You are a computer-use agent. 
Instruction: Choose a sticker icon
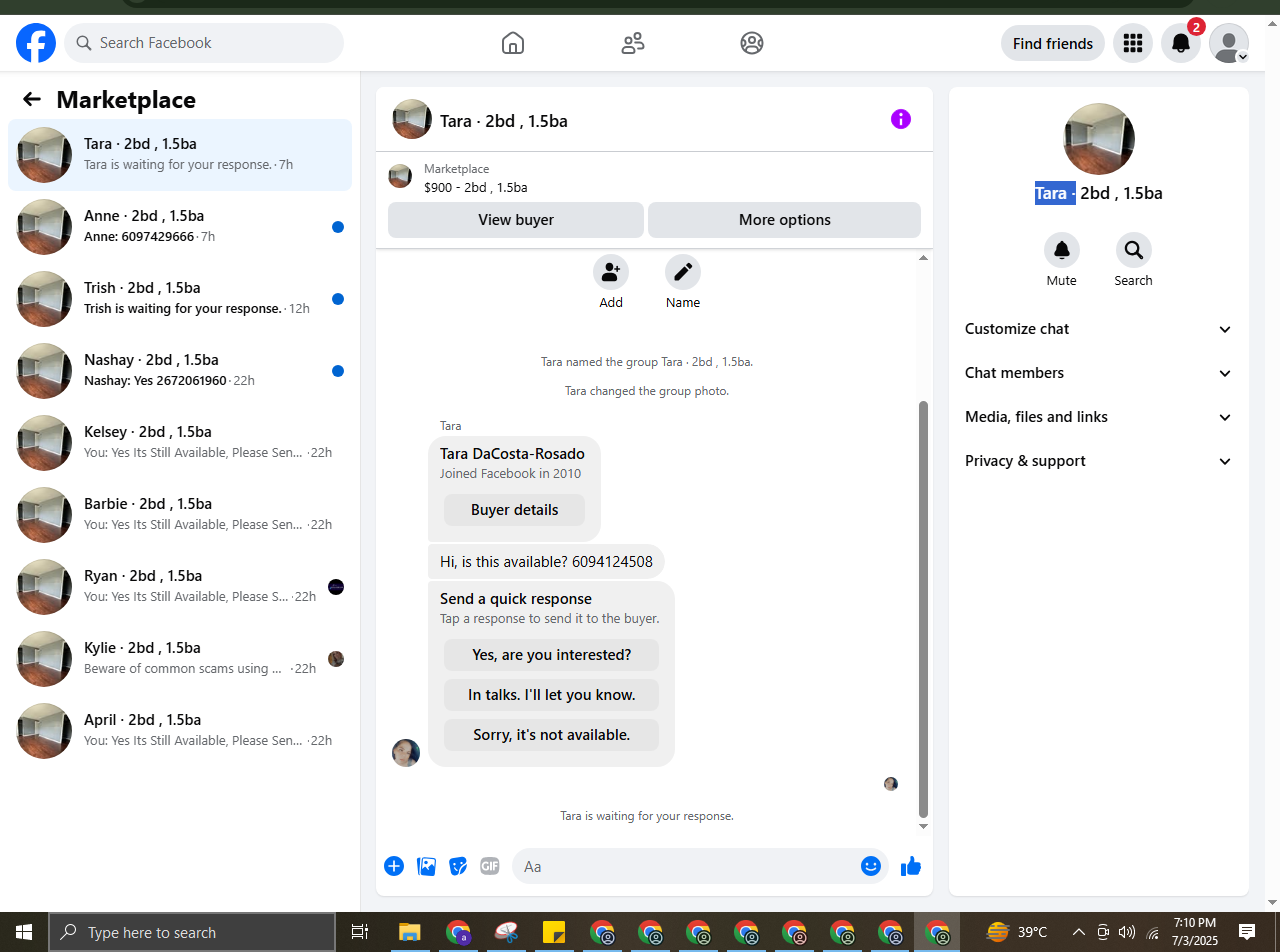[458, 866]
